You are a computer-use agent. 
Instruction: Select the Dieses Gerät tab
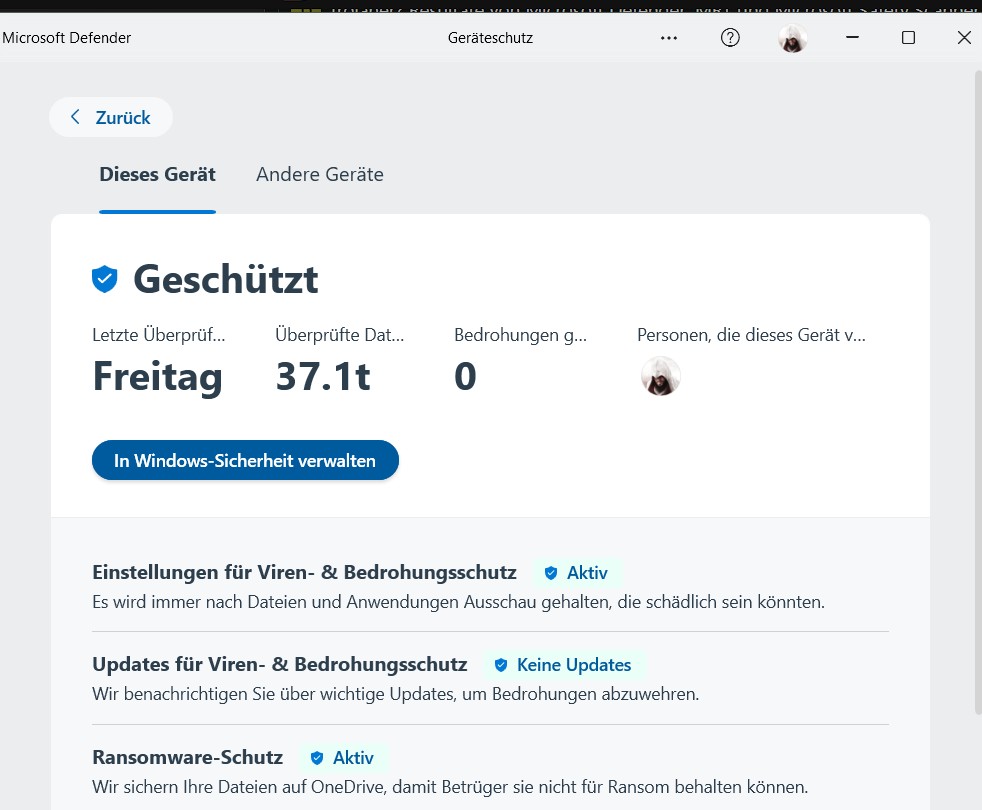pos(157,174)
